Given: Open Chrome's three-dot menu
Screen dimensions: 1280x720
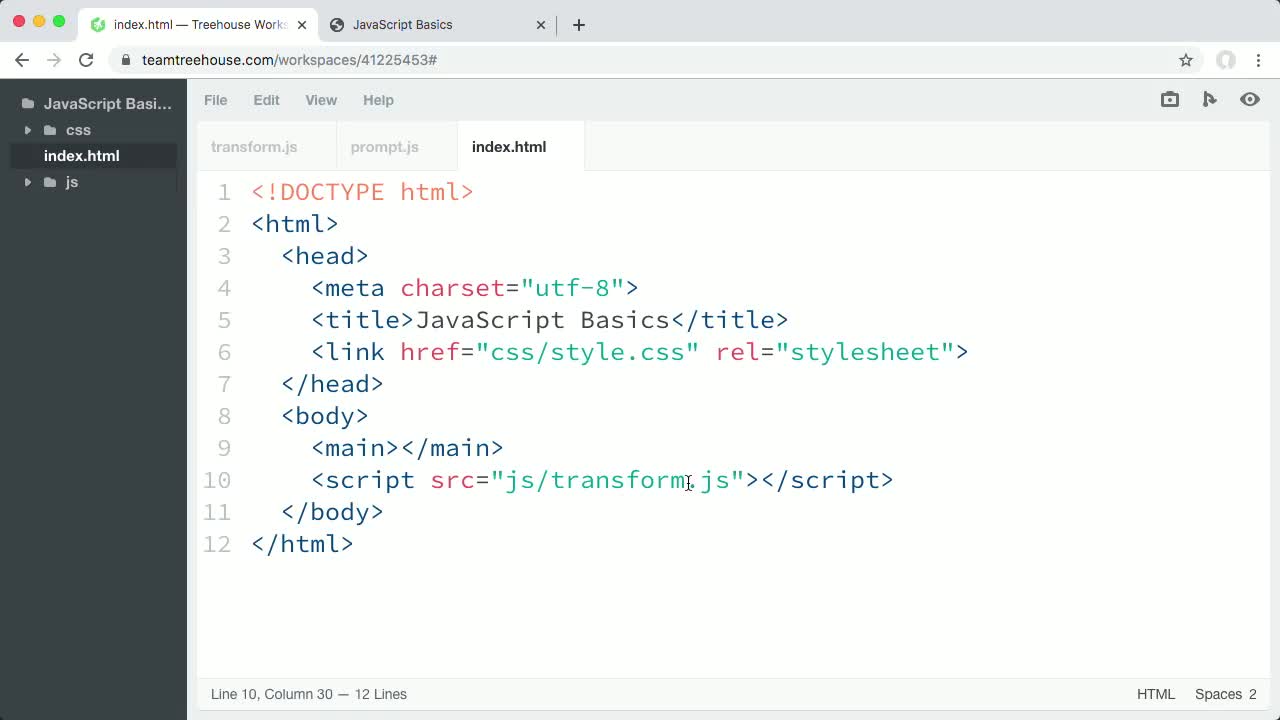Looking at the screenshot, I should 1259,60.
